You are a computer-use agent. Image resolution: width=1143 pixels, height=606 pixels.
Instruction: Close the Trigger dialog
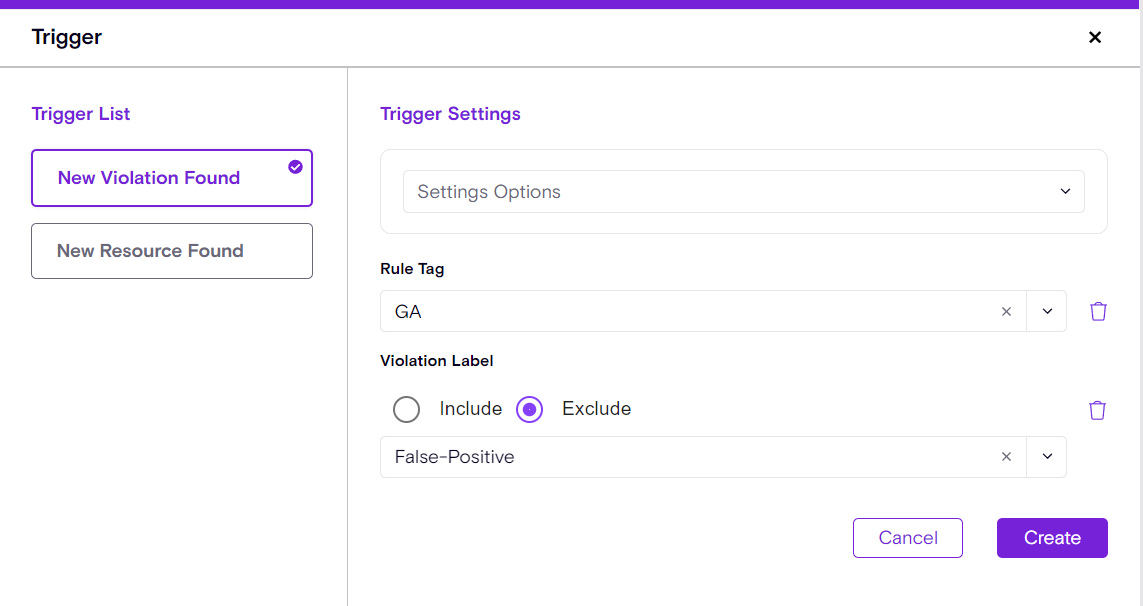pos(1095,37)
